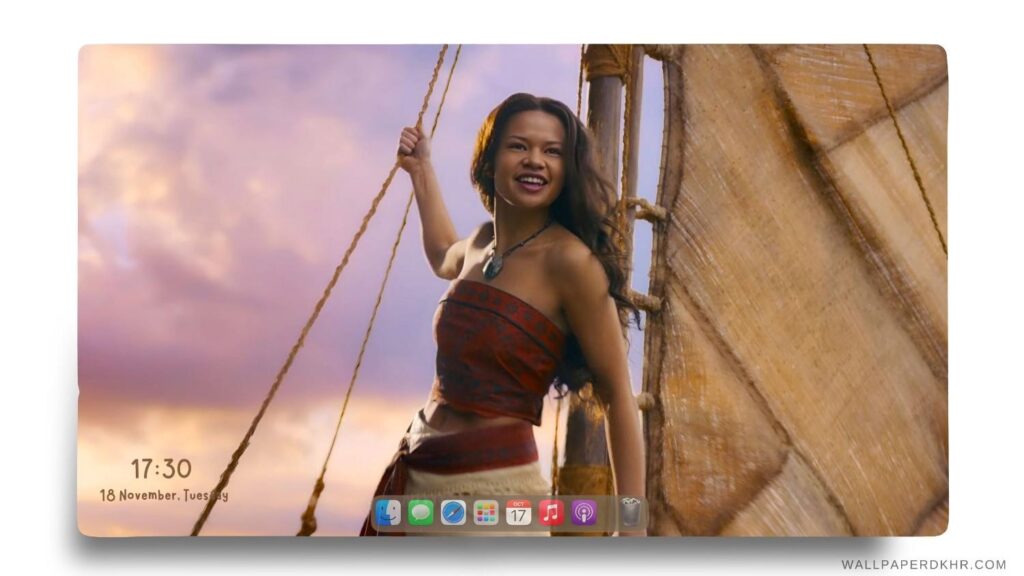Open the Calendar app showing 17
1024x576 pixels.
519,513
